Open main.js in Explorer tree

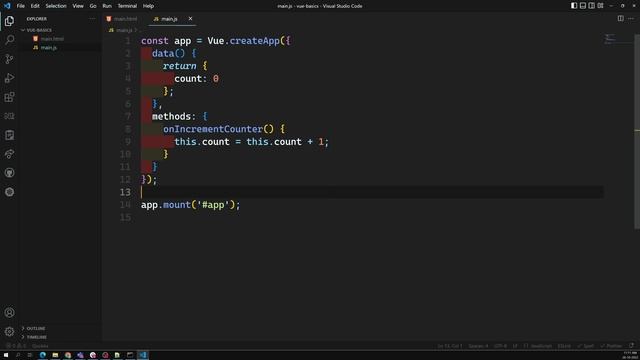[49, 48]
